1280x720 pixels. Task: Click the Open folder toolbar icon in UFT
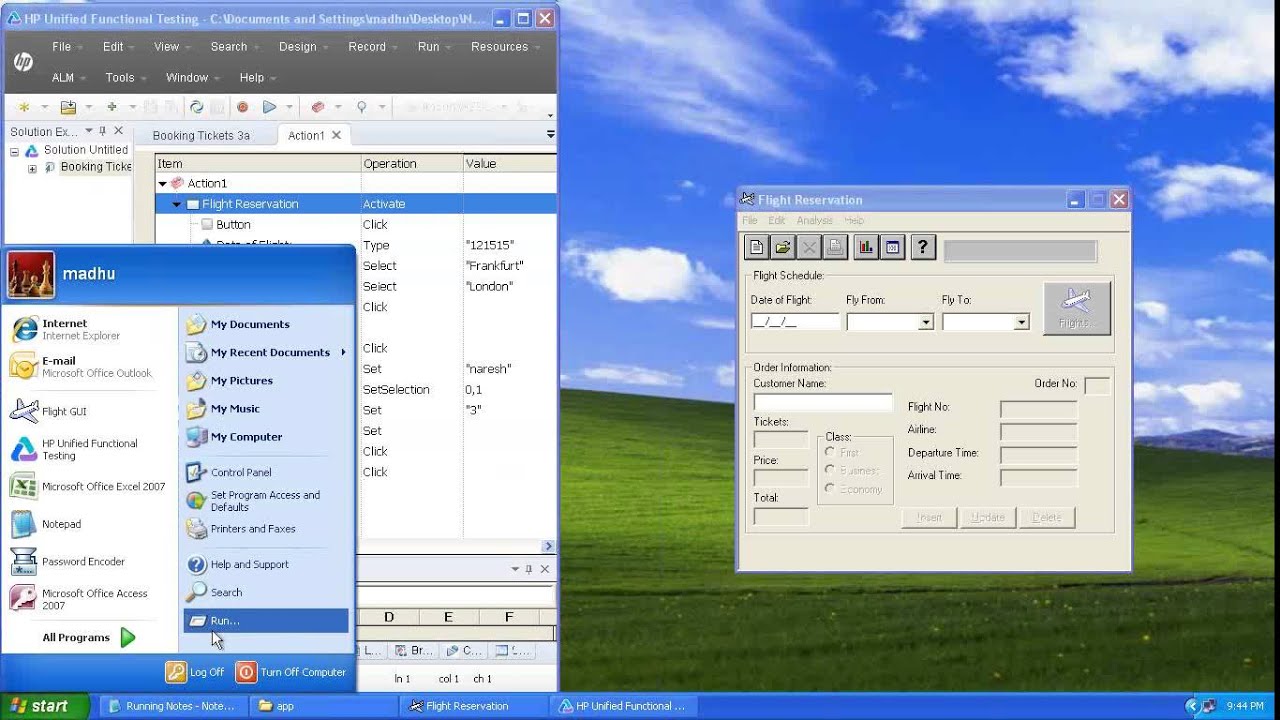click(68, 107)
